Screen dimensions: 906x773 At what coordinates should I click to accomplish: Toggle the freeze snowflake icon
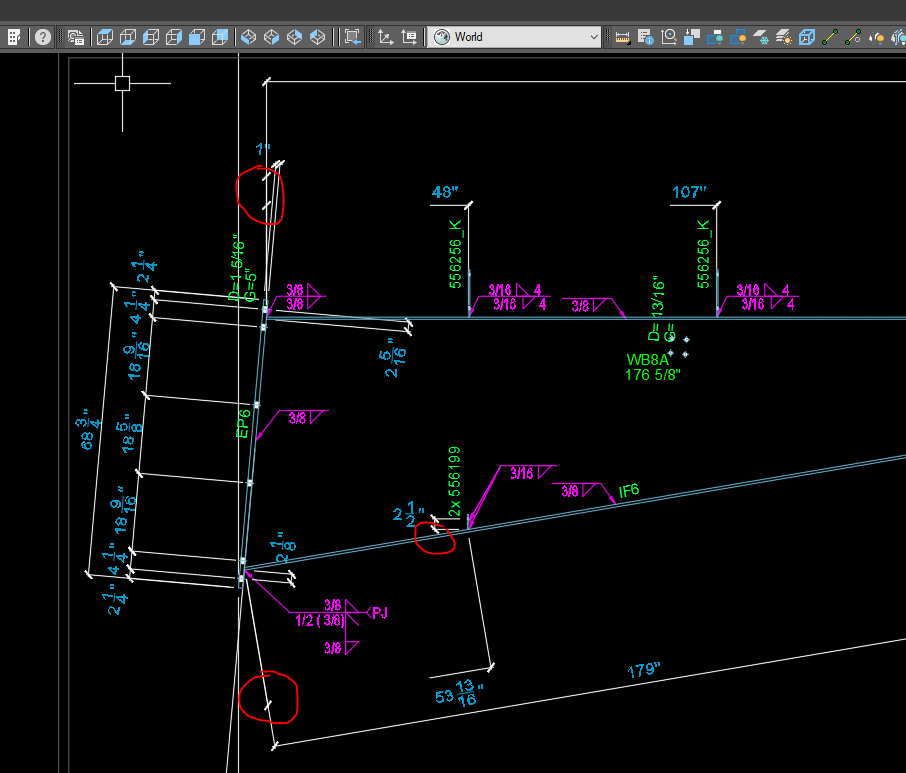762,36
